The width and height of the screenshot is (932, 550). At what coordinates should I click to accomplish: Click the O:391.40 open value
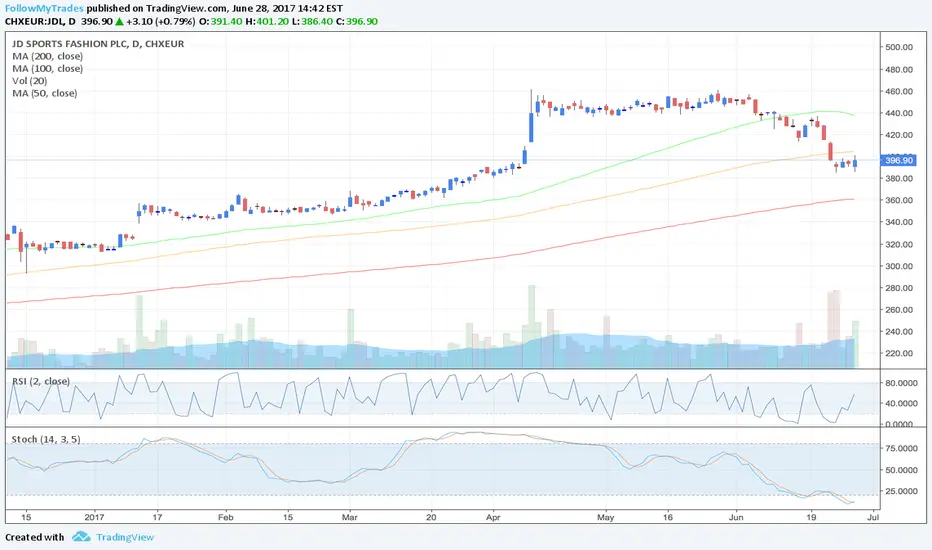[221, 21]
